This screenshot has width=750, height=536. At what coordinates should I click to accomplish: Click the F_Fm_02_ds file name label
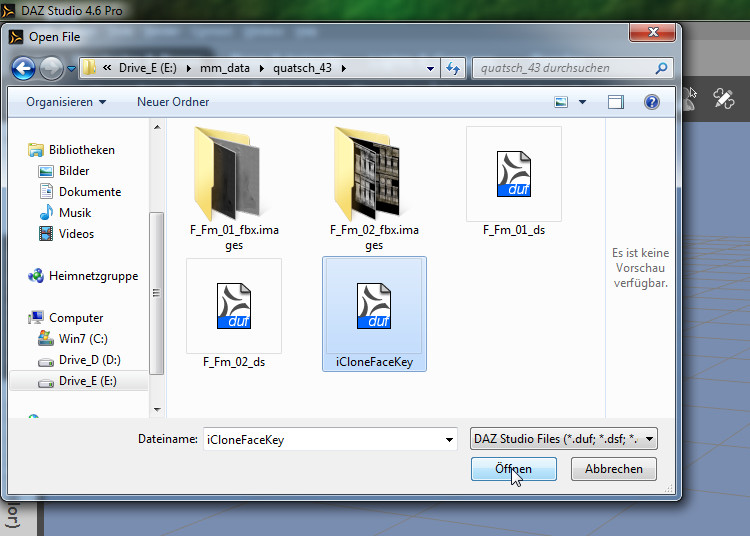pyautogui.click(x=234, y=362)
